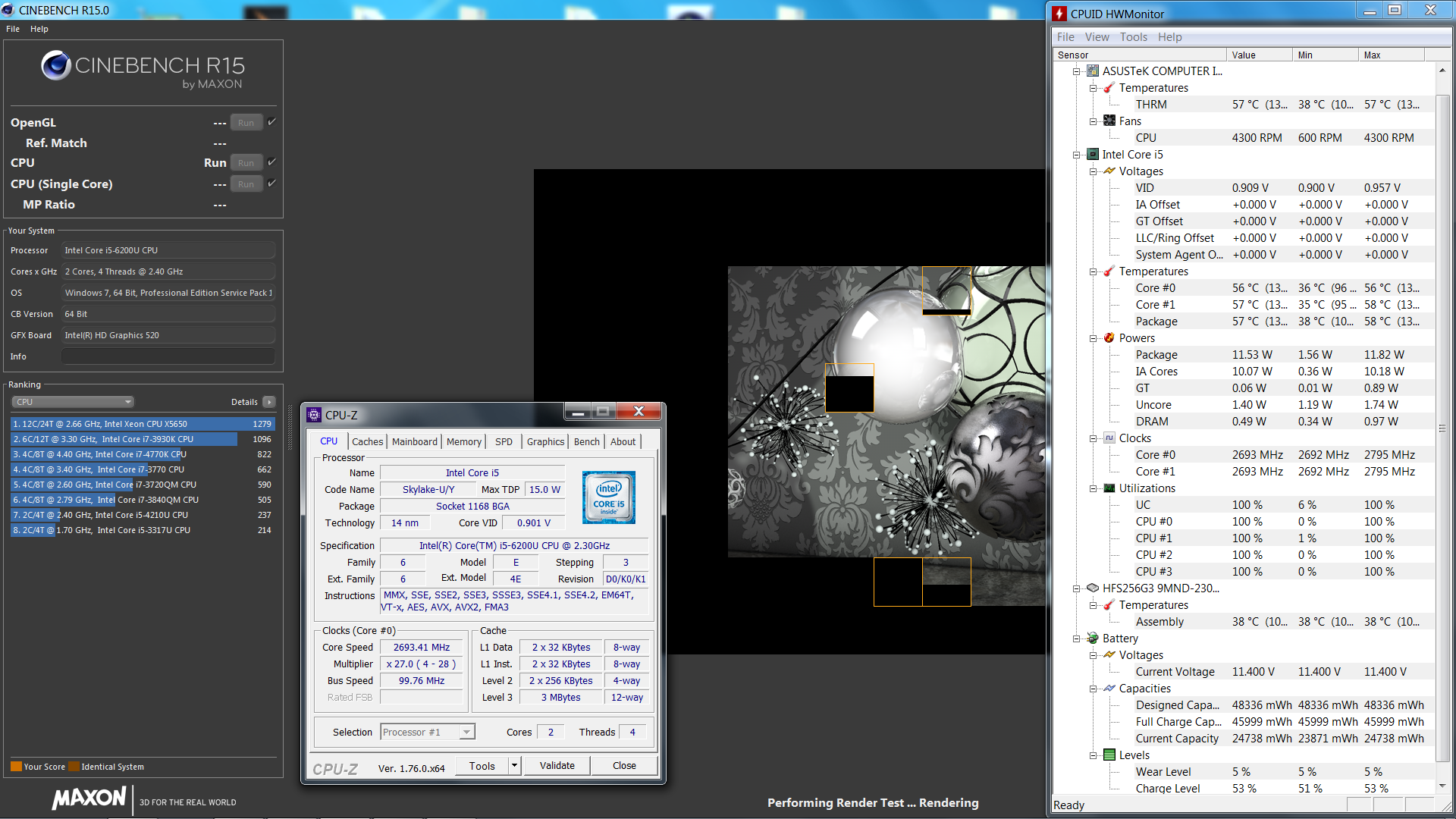This screenshot has height=819, width=1456.
Task: Click the Voltages icon under Intel Core i5
Action: [1109, 171]
